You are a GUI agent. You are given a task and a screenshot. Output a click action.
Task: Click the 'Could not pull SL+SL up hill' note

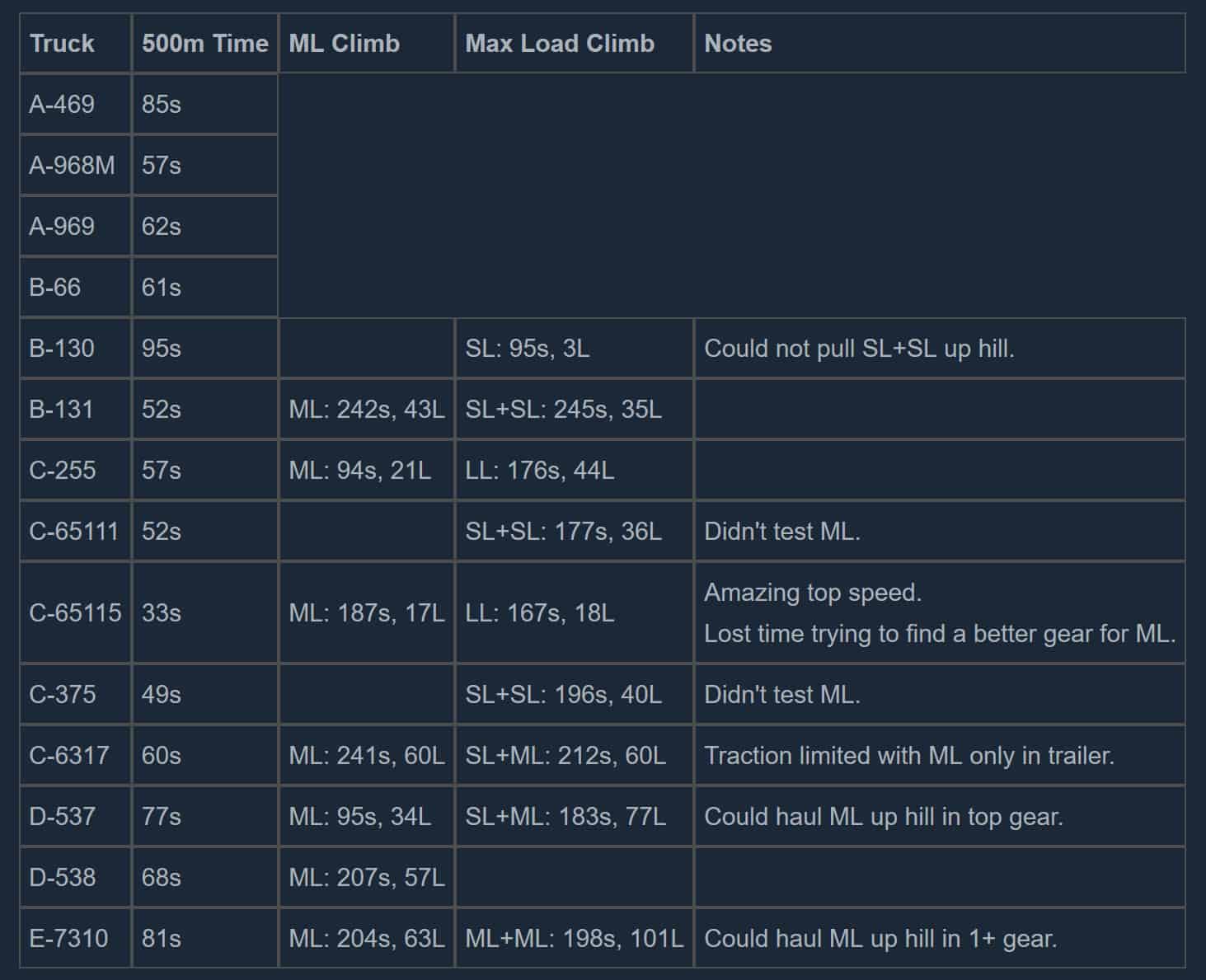pos(859,349)
